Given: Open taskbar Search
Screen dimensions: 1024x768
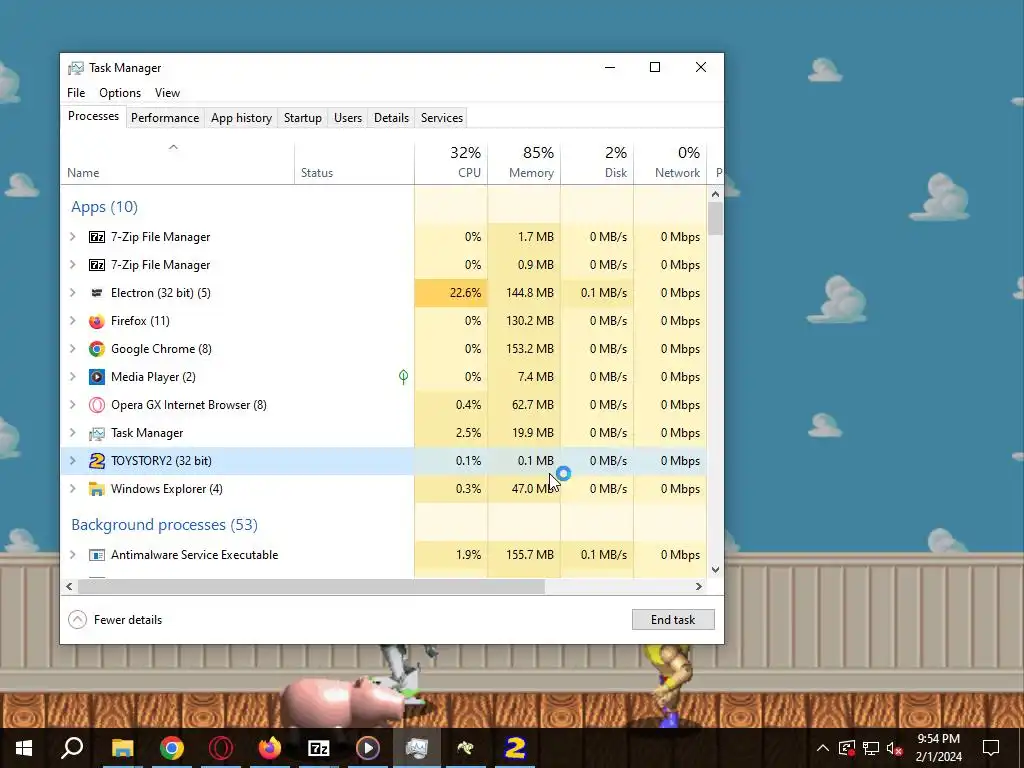Looking at the screenshot, I should coord(72,748).
